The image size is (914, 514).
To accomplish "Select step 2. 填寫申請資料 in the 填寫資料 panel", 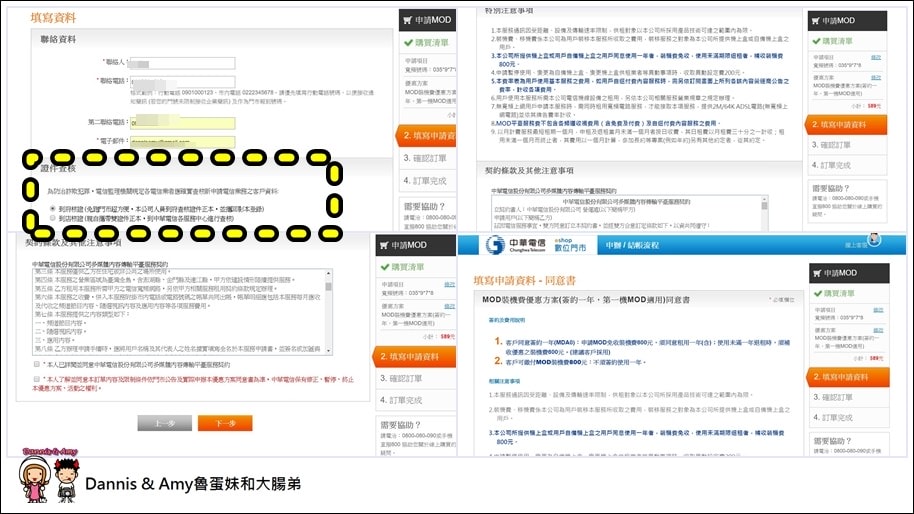I will 426,135.
